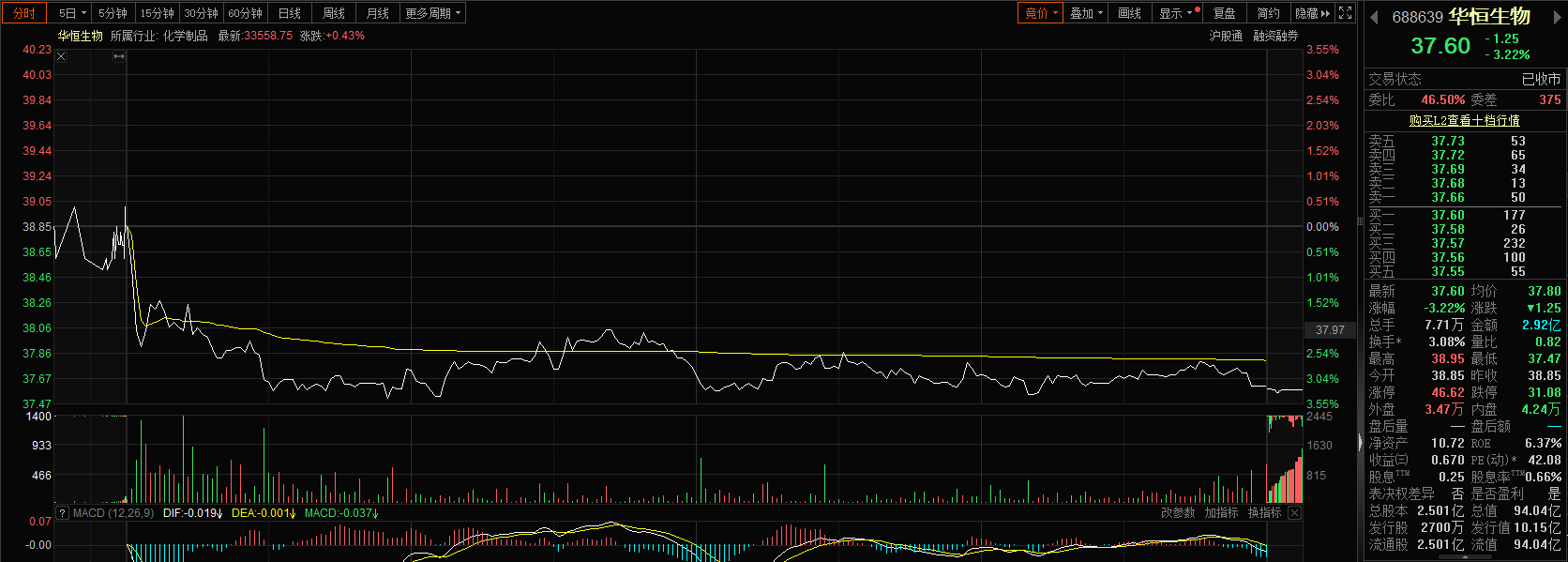This screenshot has height=562, width=1568.
Task: Click 换指标 to change indicator
Action: tap(1265, 513)
